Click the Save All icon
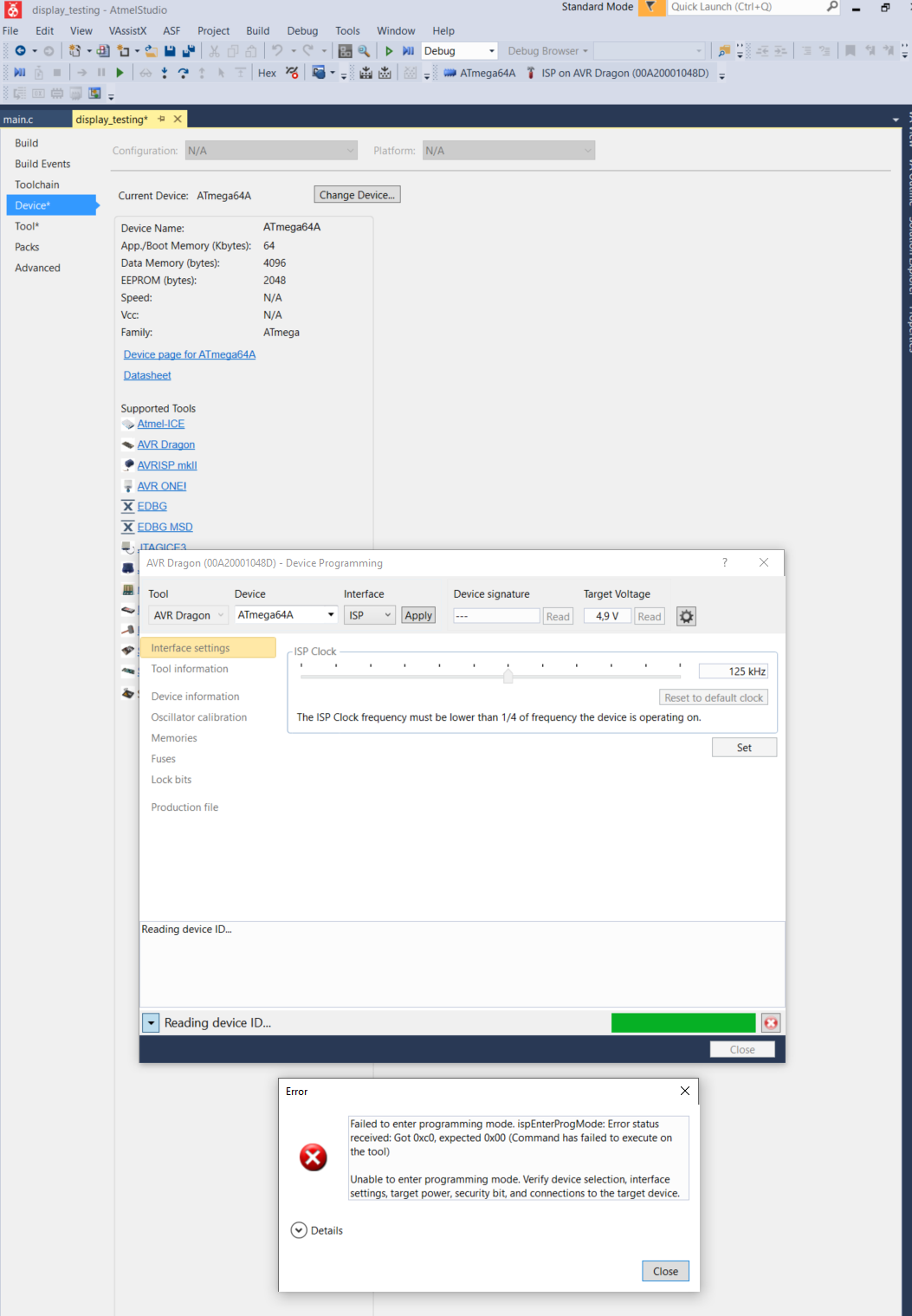This screenshot has width=912, height=1316. [x=188, y=51]
